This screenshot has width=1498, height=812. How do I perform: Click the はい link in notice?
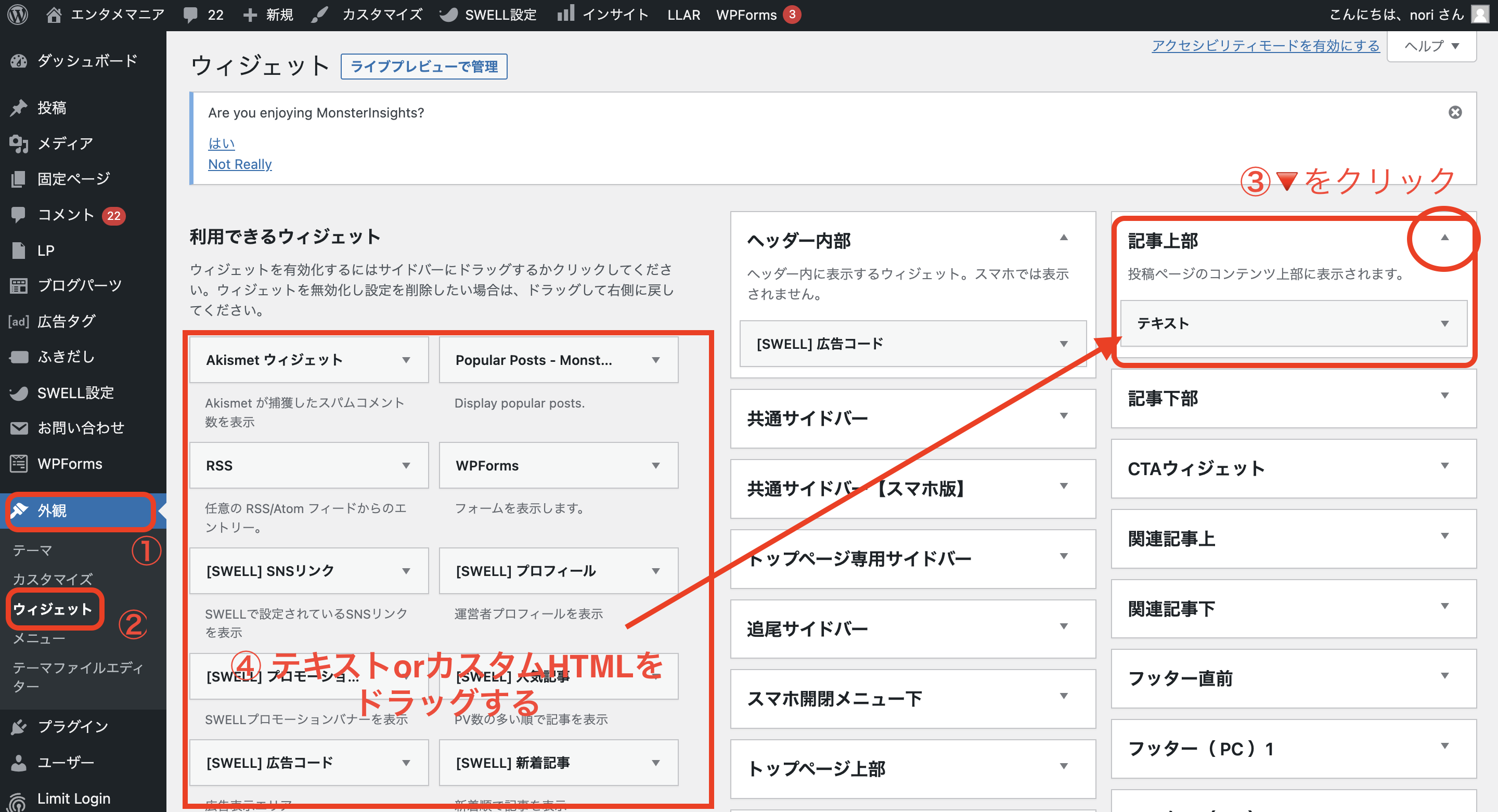click(222, 143)
